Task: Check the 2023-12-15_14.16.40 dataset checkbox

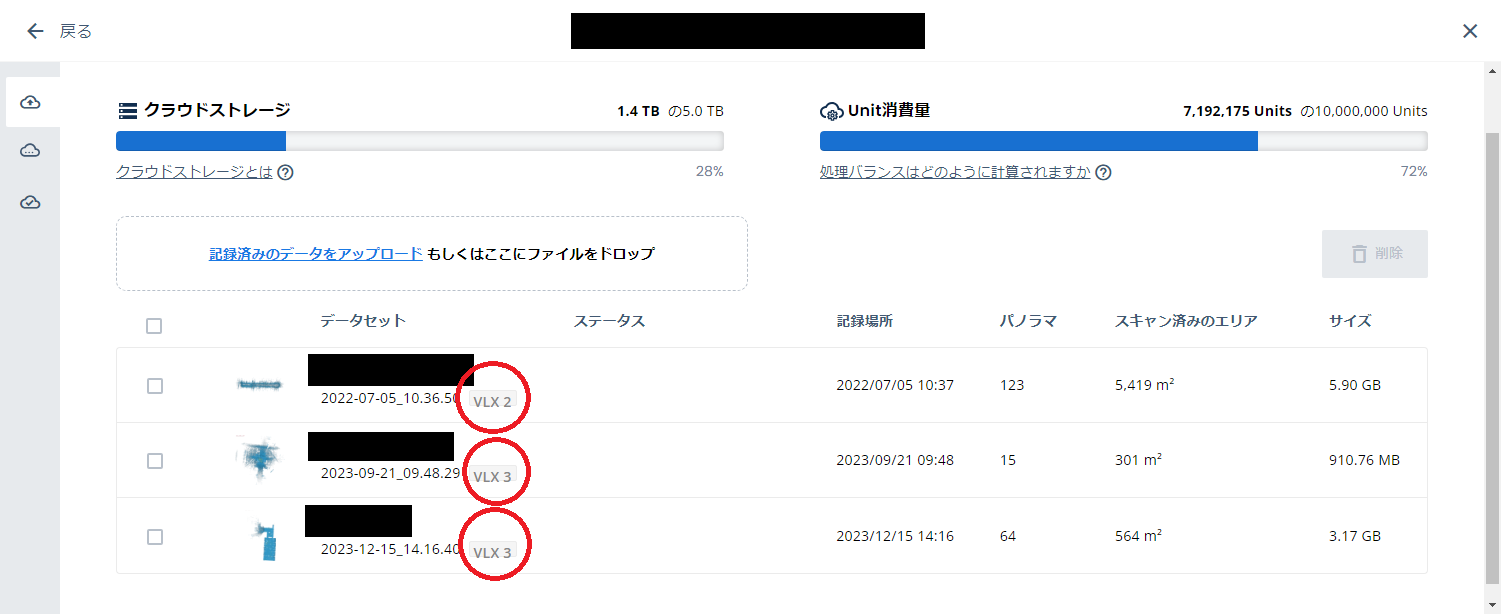Action: pos(154,537)
